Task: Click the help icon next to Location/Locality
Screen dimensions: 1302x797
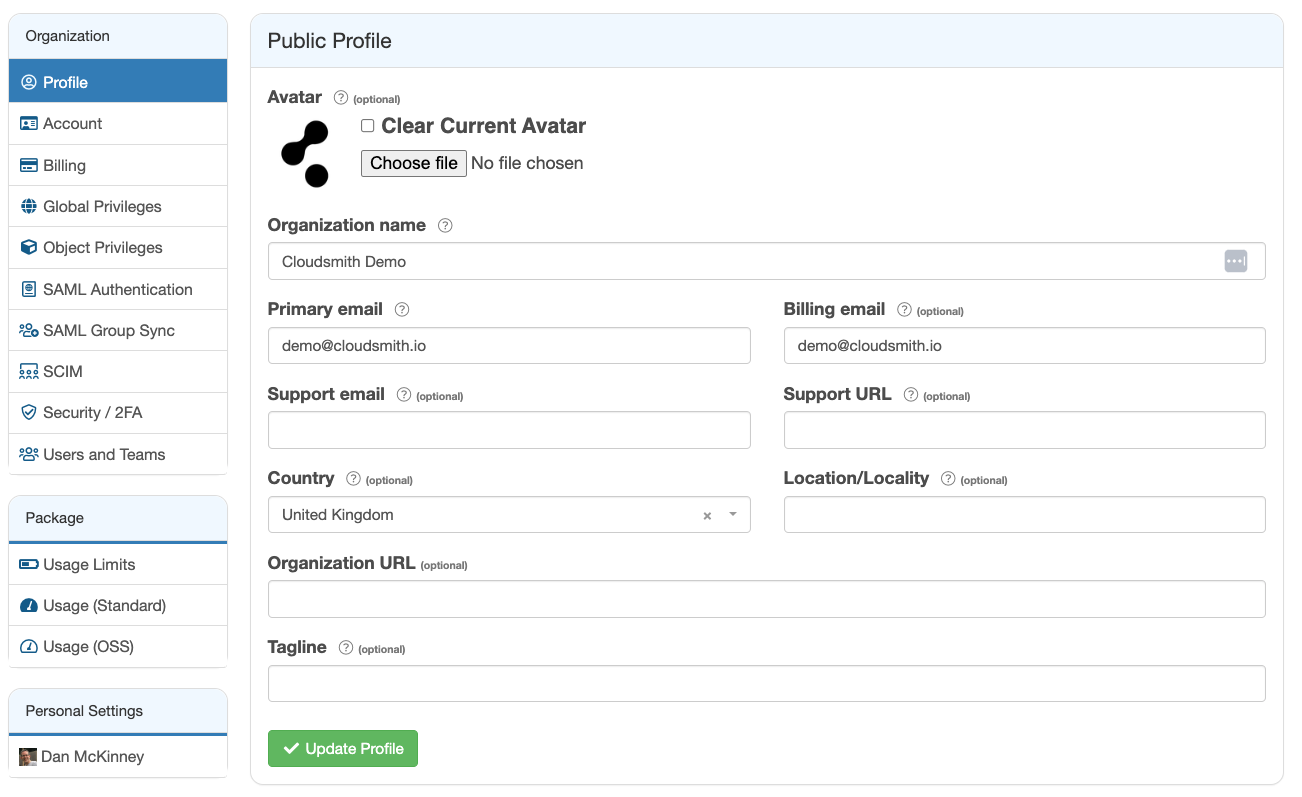Action: click(948, 479)
